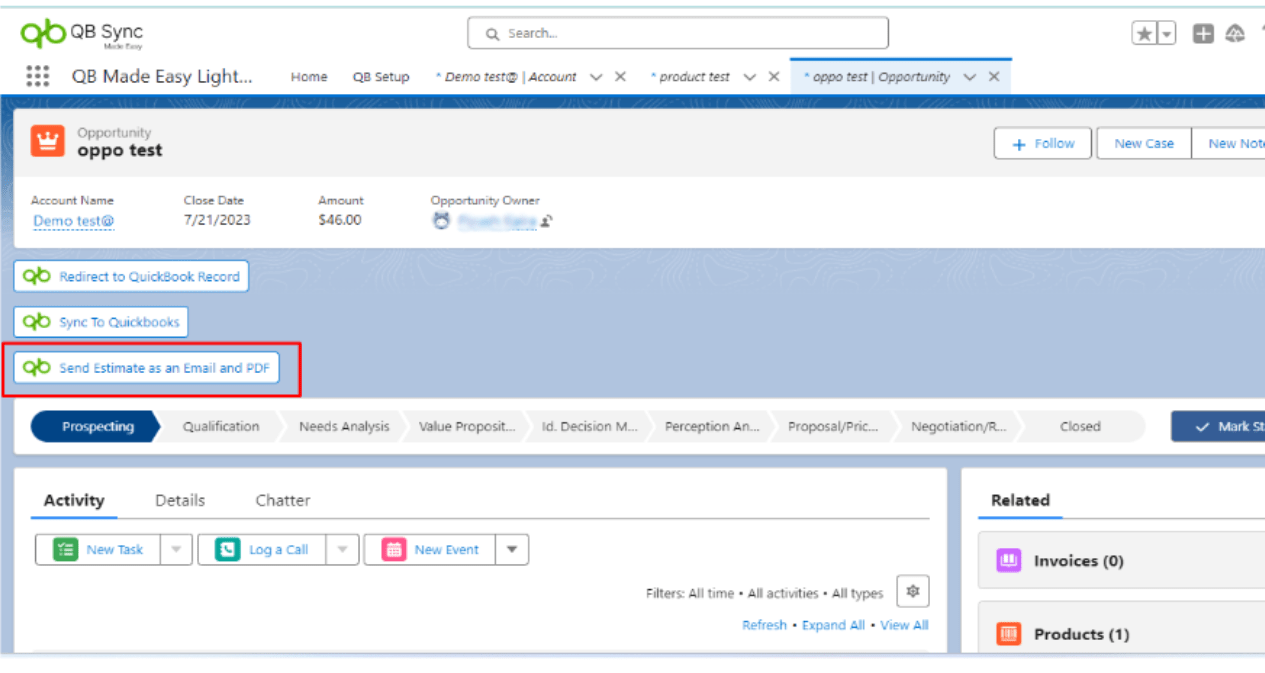Open the Demo test@ account link
Viewport: 1265px width, 673px height.
(x=73, y=220)
